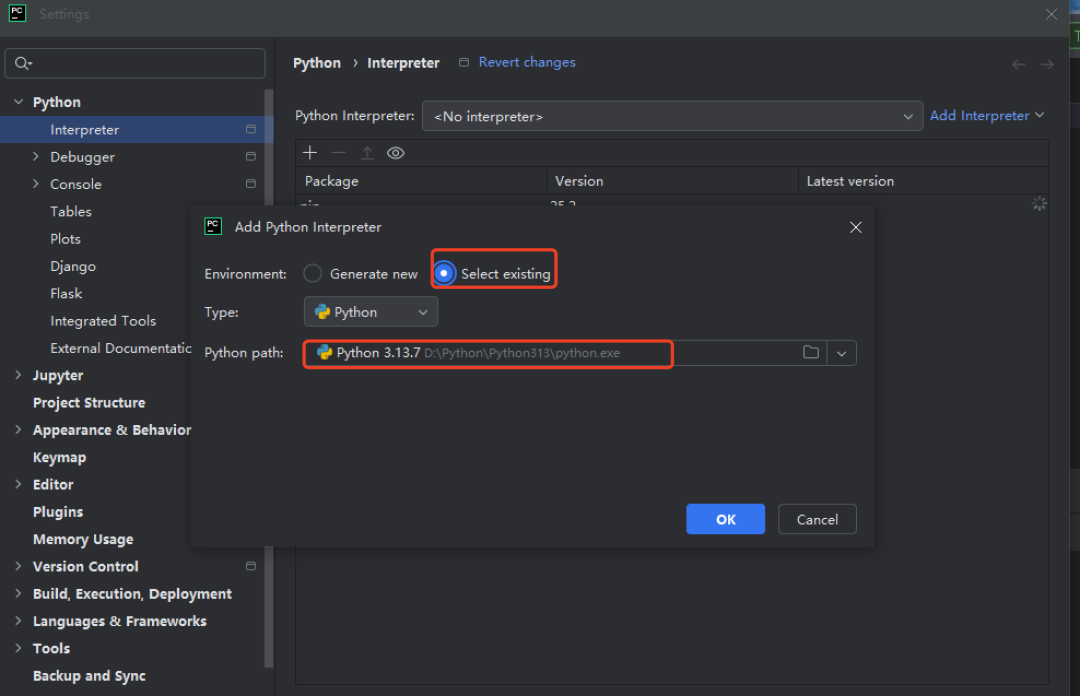The height and width of the screenshot is (696, 1080).
Task: Click the uninstall package minus icon
Action: click(x=338, y=153)
